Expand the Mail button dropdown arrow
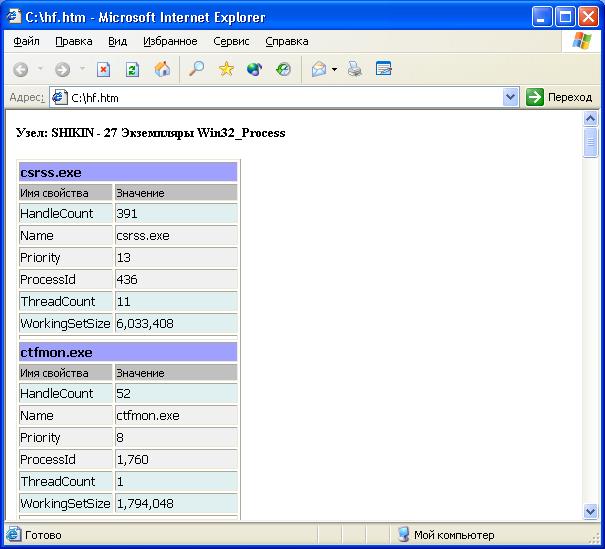The width and height of the screenshot is (605, 549). click(x=334, y=70)
